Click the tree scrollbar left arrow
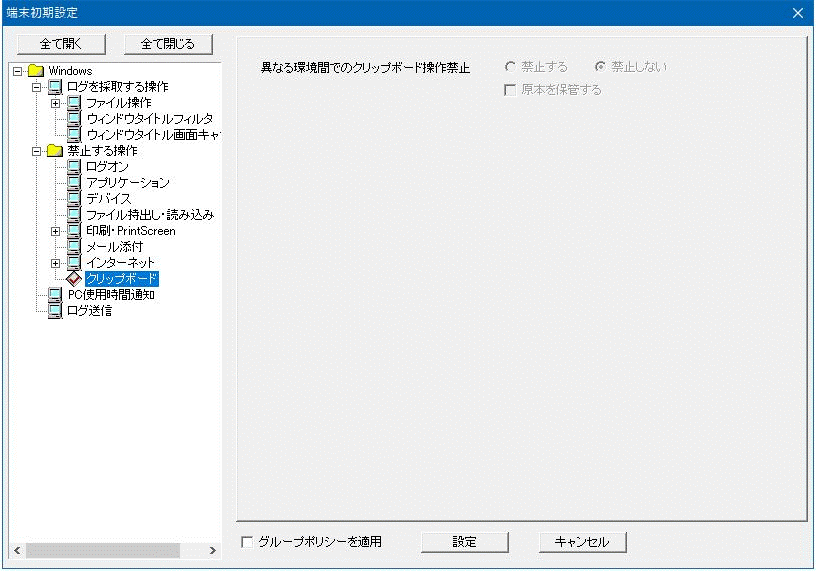The image size is (816, 571). click(17, 550)
